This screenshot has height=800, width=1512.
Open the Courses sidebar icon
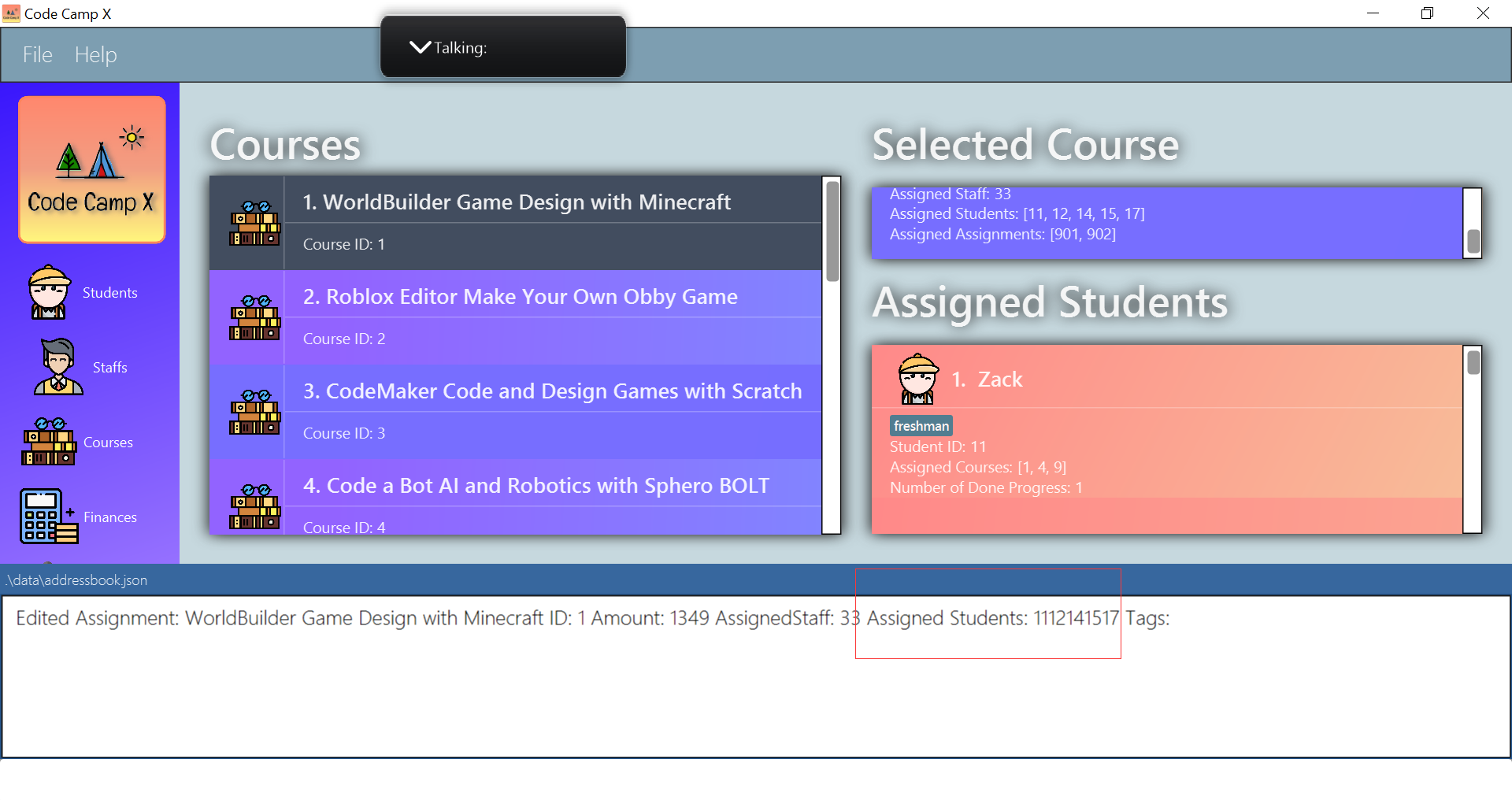pos(49,442)
